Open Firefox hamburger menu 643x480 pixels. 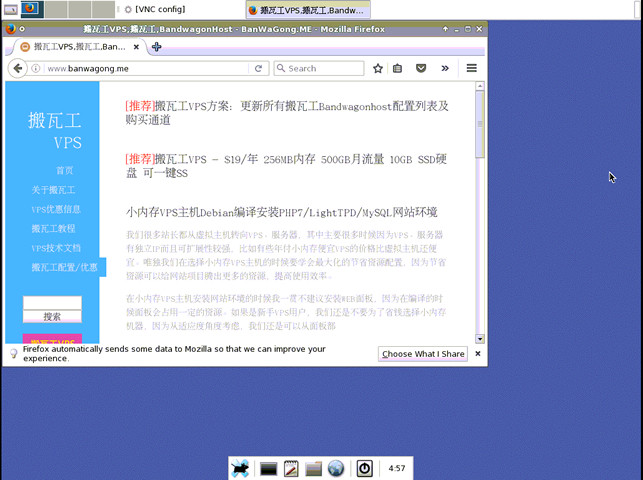472,68
